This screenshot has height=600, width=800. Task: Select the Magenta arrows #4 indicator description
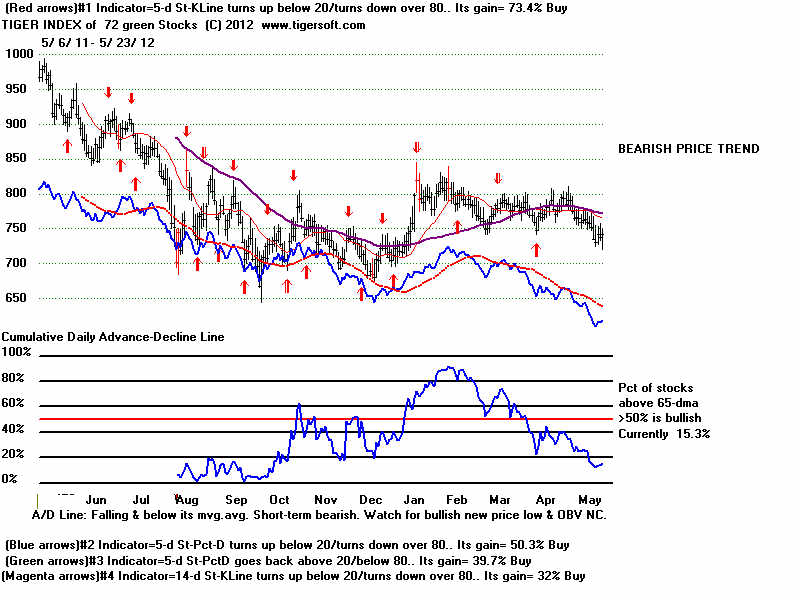294,576
